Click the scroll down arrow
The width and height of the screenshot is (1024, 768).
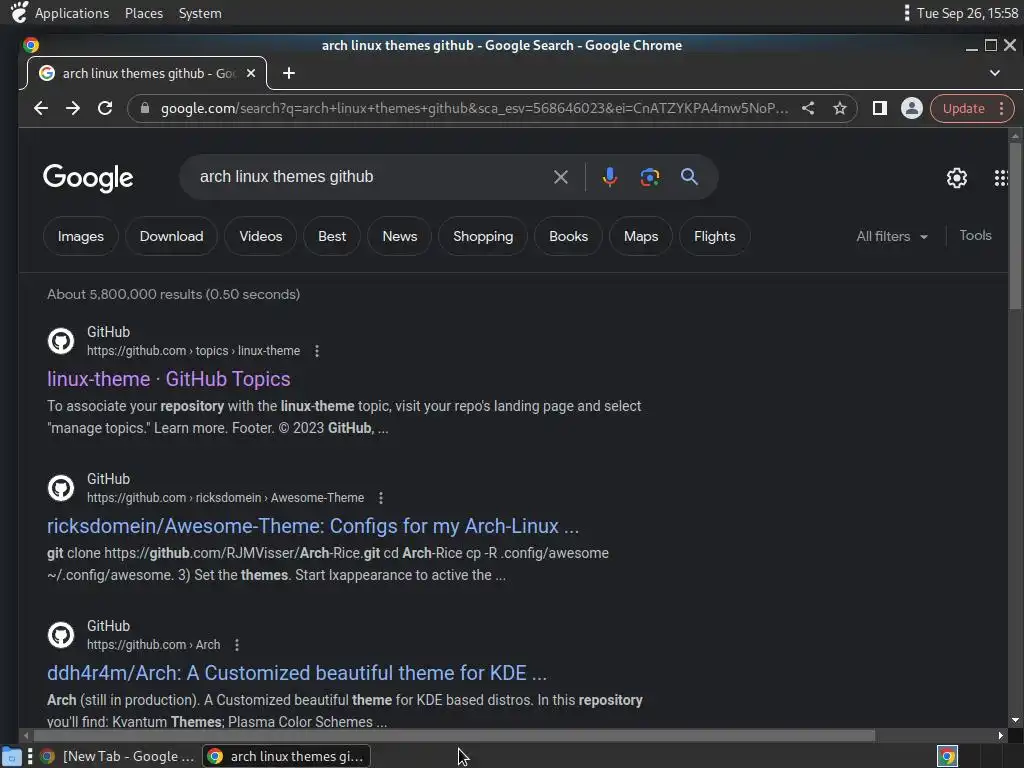coord(1015,720)
